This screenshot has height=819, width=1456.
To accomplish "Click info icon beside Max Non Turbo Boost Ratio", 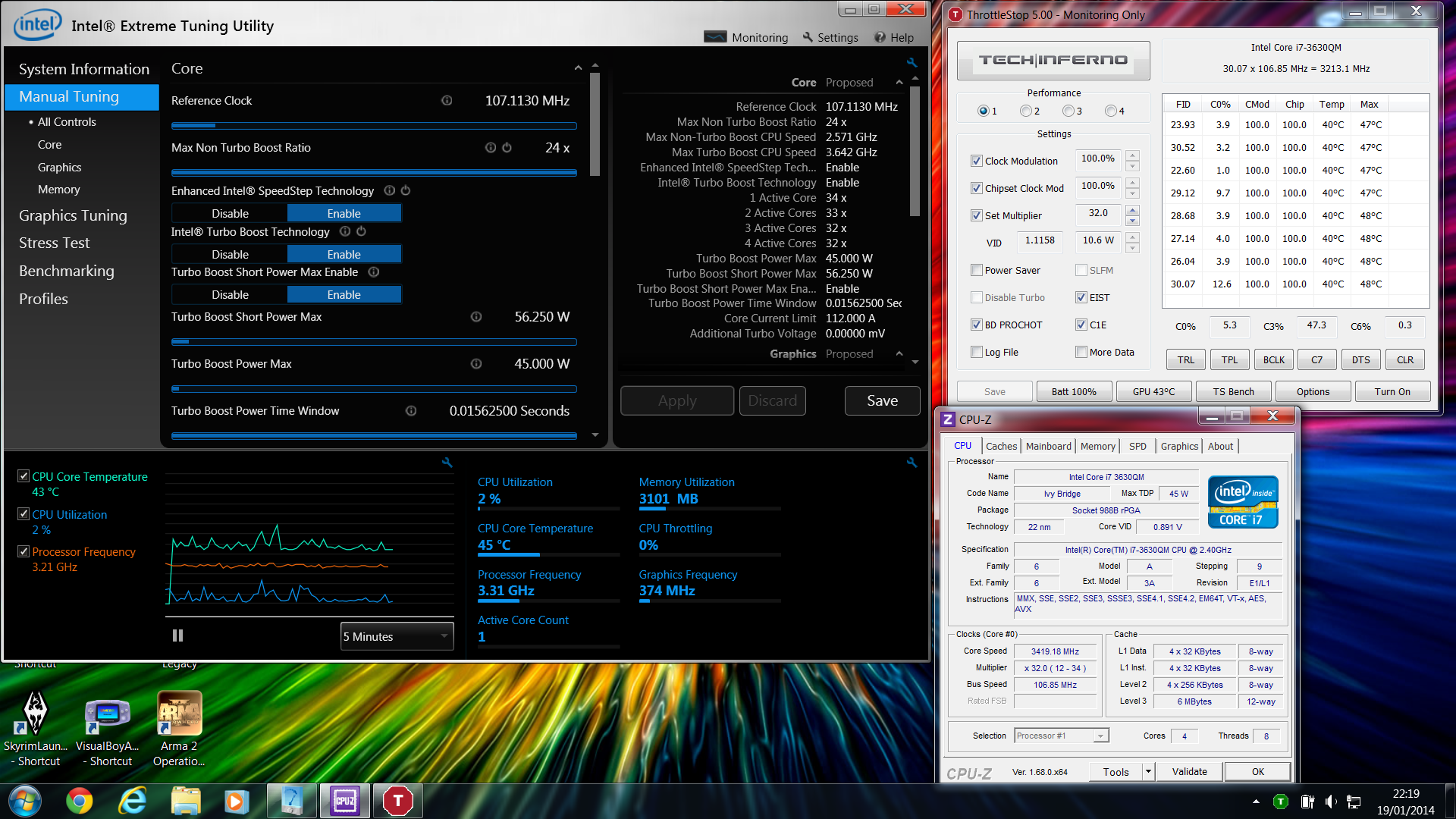I will click(491, 147).
